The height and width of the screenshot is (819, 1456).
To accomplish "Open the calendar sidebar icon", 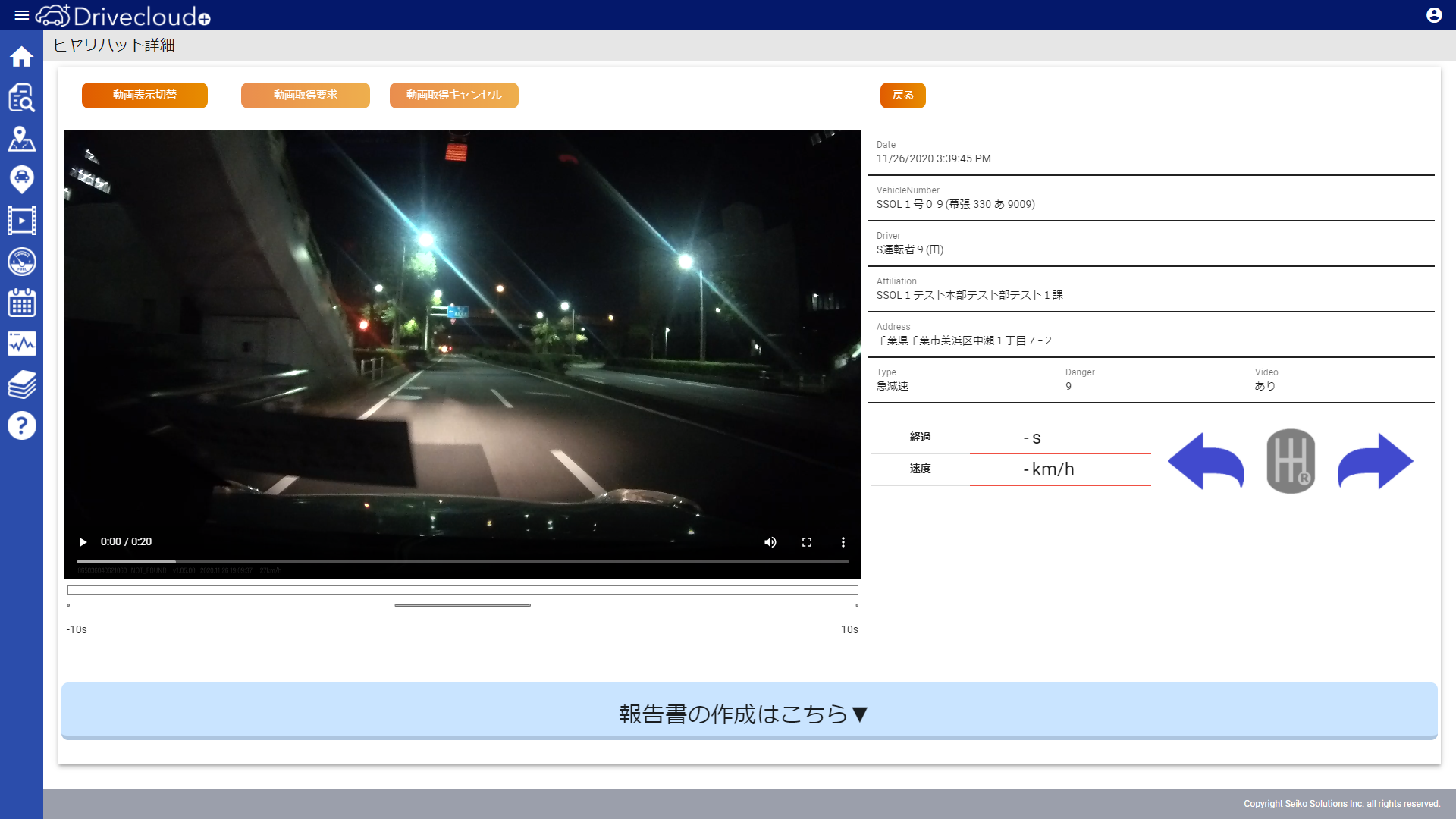I will 21,303.
